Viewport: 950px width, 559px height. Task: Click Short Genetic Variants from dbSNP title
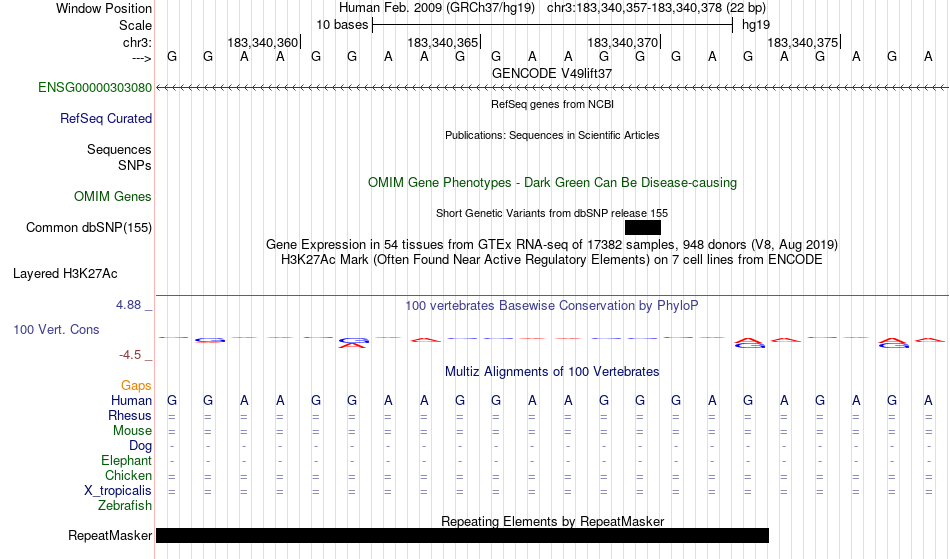(552, 213)
